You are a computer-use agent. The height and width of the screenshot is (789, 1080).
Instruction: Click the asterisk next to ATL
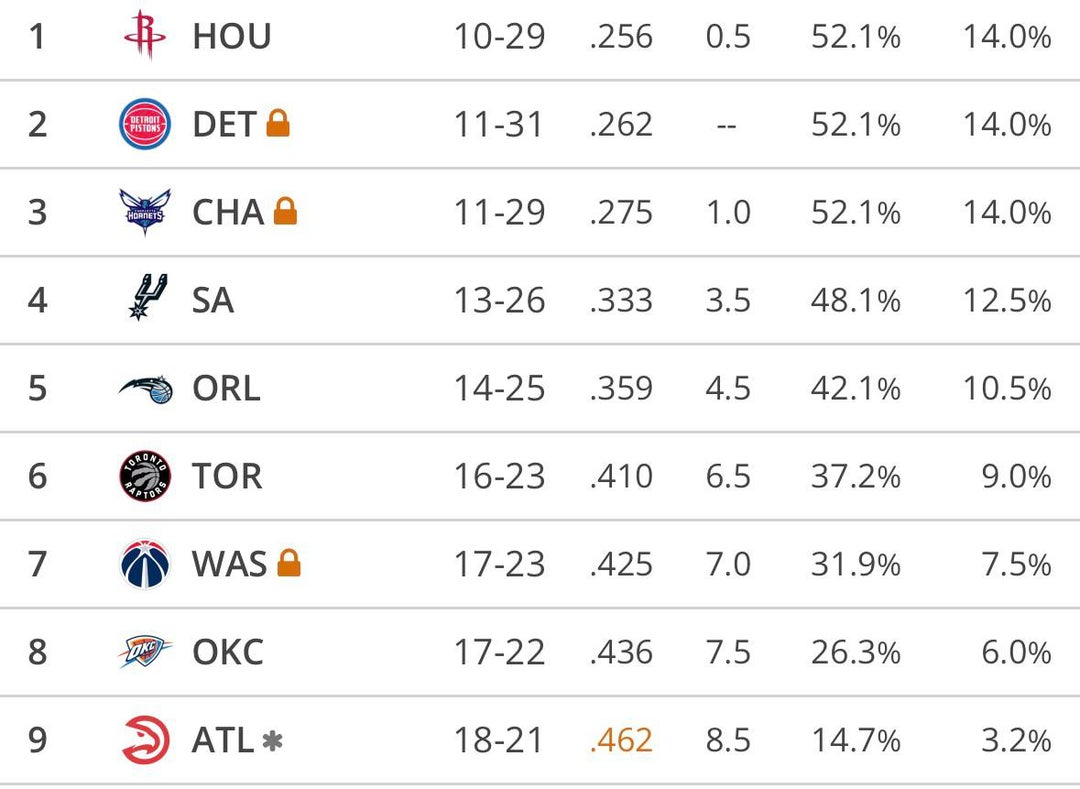pyautogui.click(x=271, y=741)
